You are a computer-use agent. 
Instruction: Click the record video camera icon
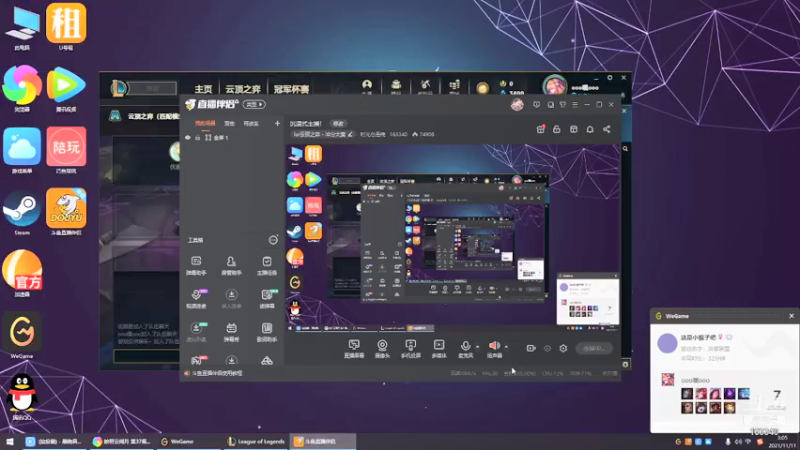tap(531, 348)
